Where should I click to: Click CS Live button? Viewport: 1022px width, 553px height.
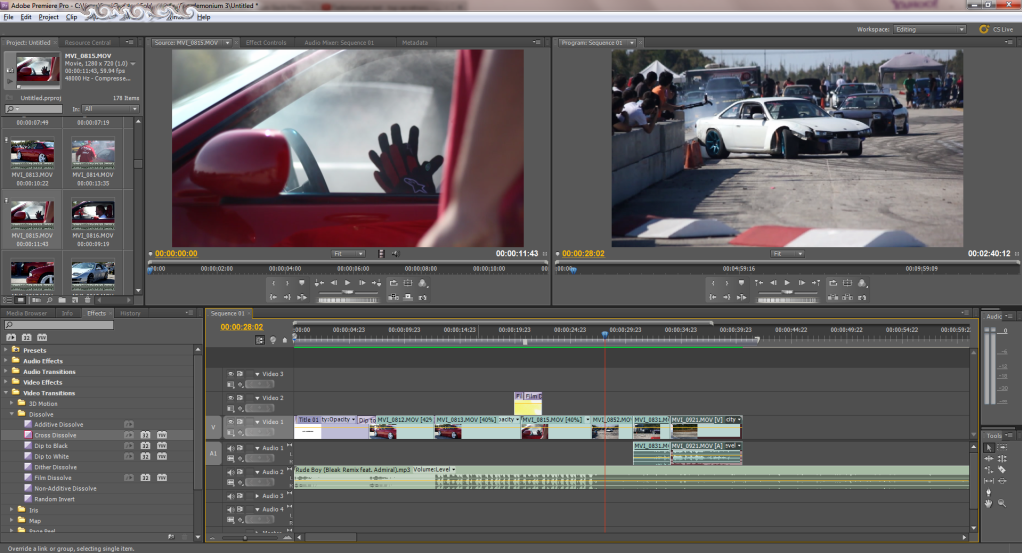(x=997, y=29)
